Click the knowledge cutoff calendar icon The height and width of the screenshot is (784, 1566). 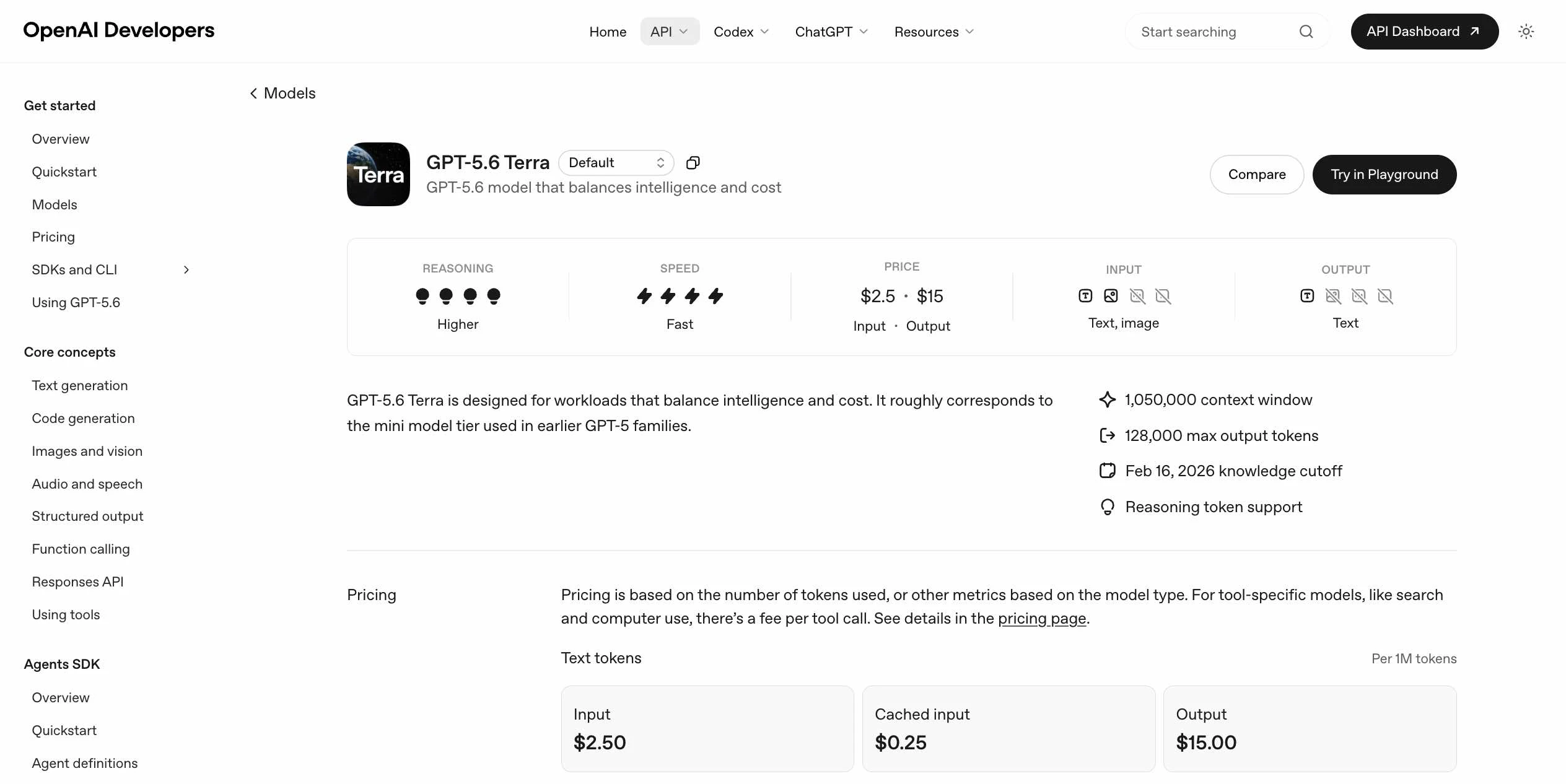[x=1108, y=471]
